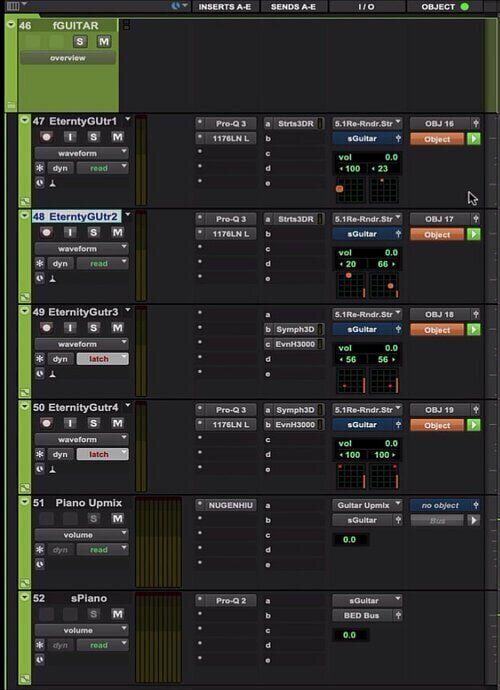Open the timebase clock icon on Piano Upmix
Image resolution: width=500 pixels, height=690 pixels.
pyautogui.click(x=40, y=565)
